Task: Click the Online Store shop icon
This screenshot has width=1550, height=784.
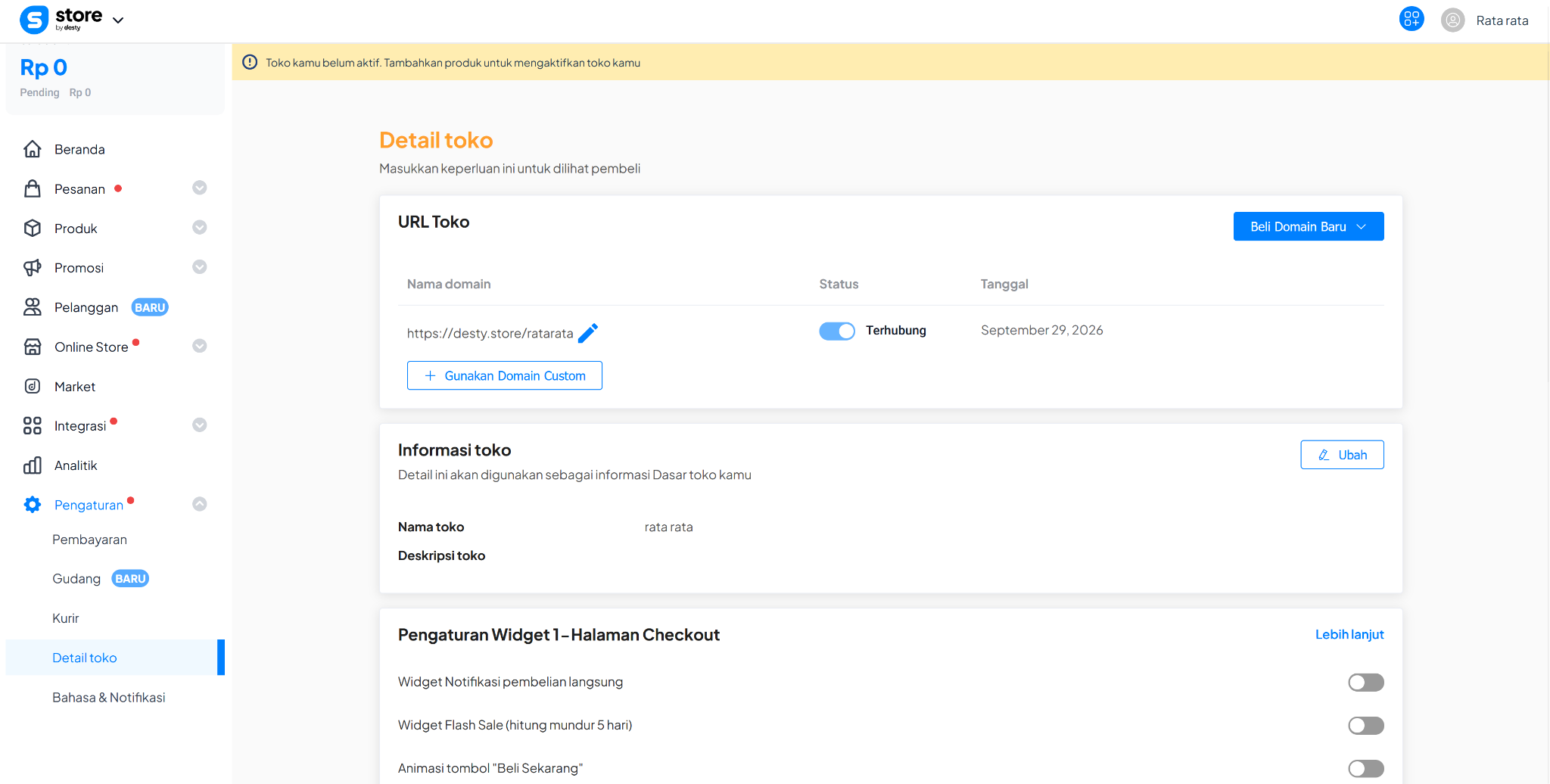Action: (x=33, y=347)
